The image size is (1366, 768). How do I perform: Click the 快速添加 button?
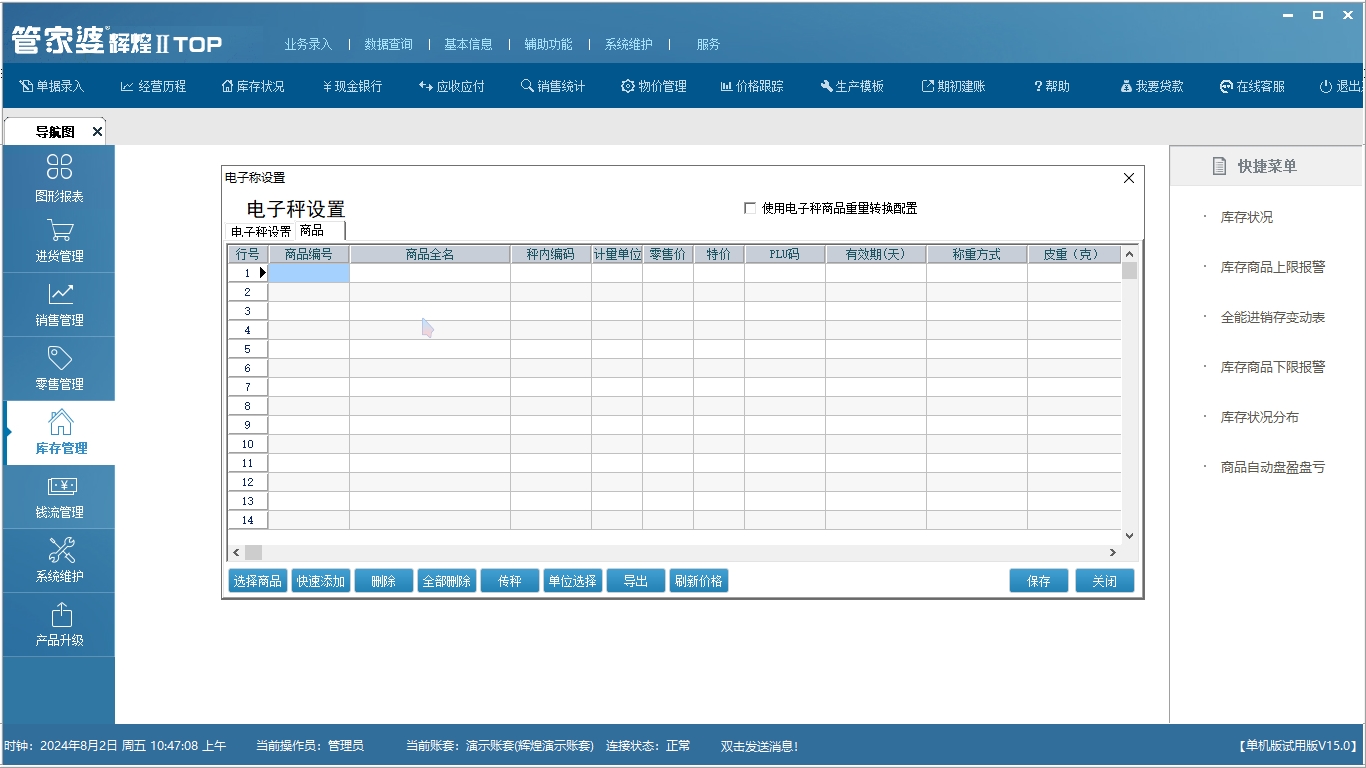click(x=321, y=581)
